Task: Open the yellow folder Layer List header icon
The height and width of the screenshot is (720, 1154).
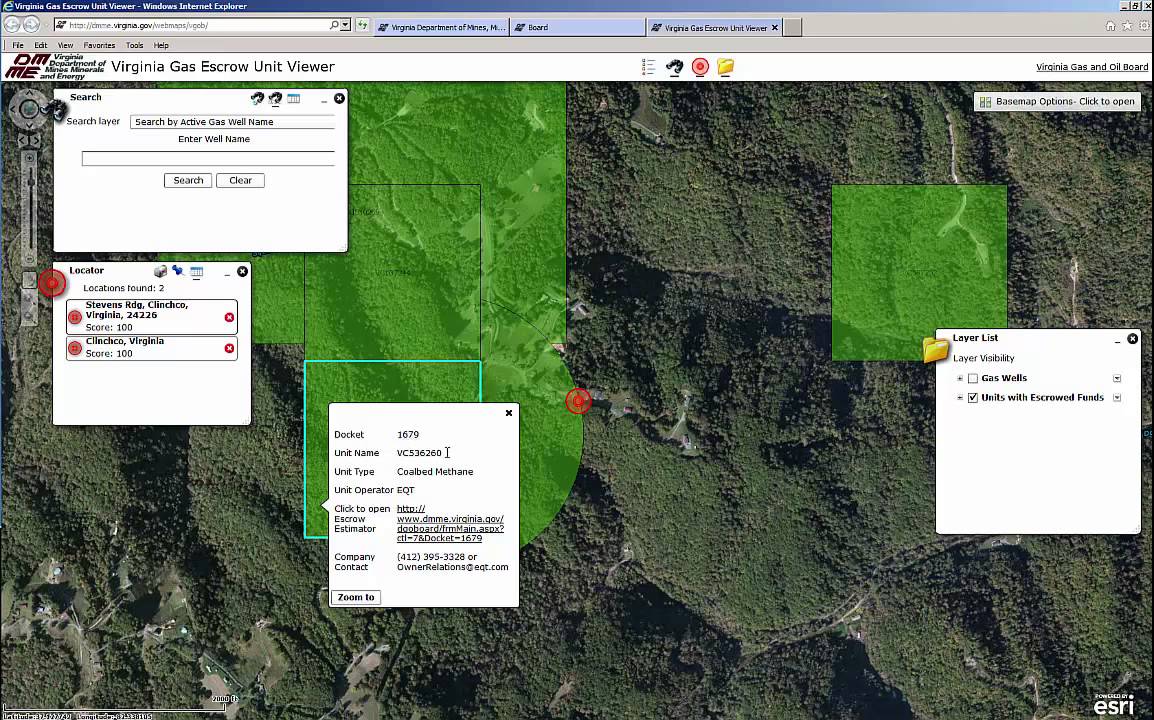Action: coord(726,67)
